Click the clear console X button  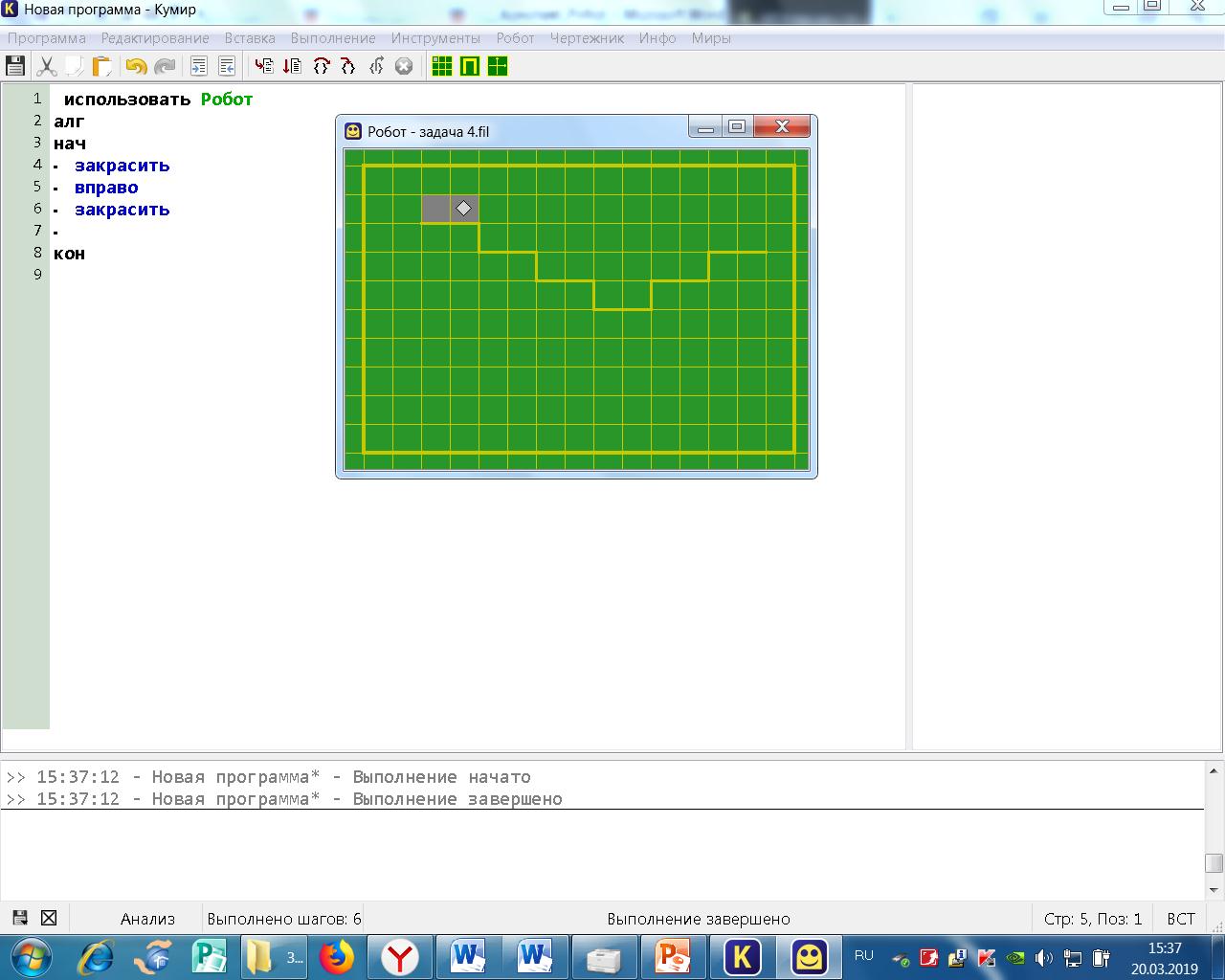tap(49, 918)
